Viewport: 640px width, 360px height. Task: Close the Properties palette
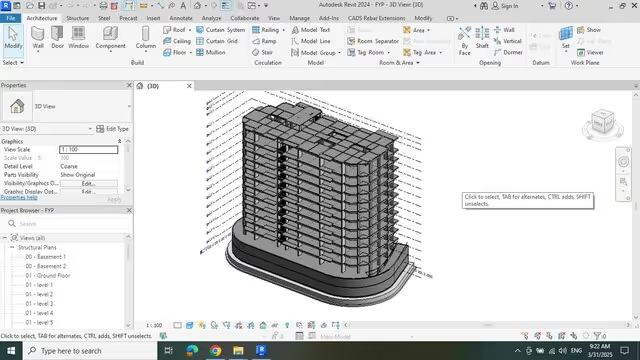click(x=129, y=85)
